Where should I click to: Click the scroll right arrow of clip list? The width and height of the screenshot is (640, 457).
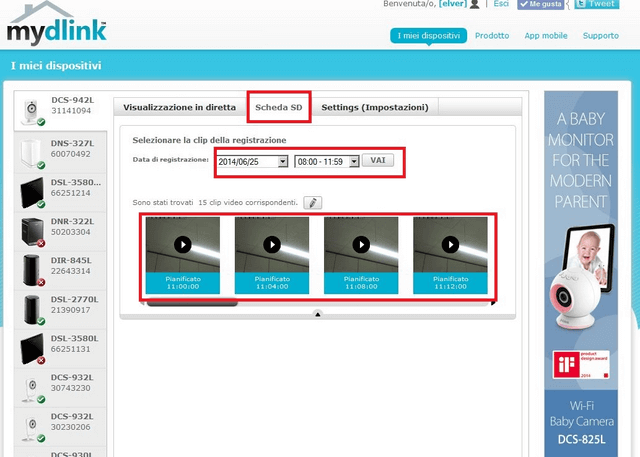(x=493, y=303)
